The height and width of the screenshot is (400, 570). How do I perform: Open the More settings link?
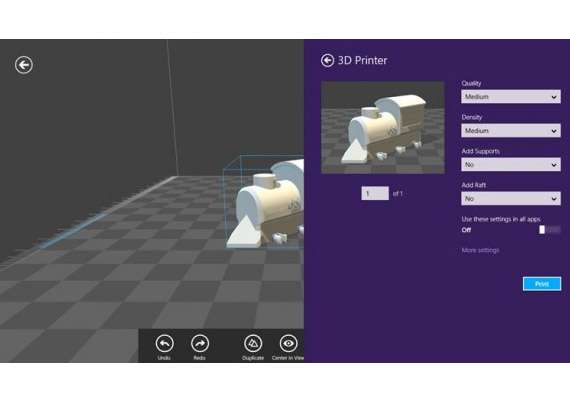[x=480, y=250]
